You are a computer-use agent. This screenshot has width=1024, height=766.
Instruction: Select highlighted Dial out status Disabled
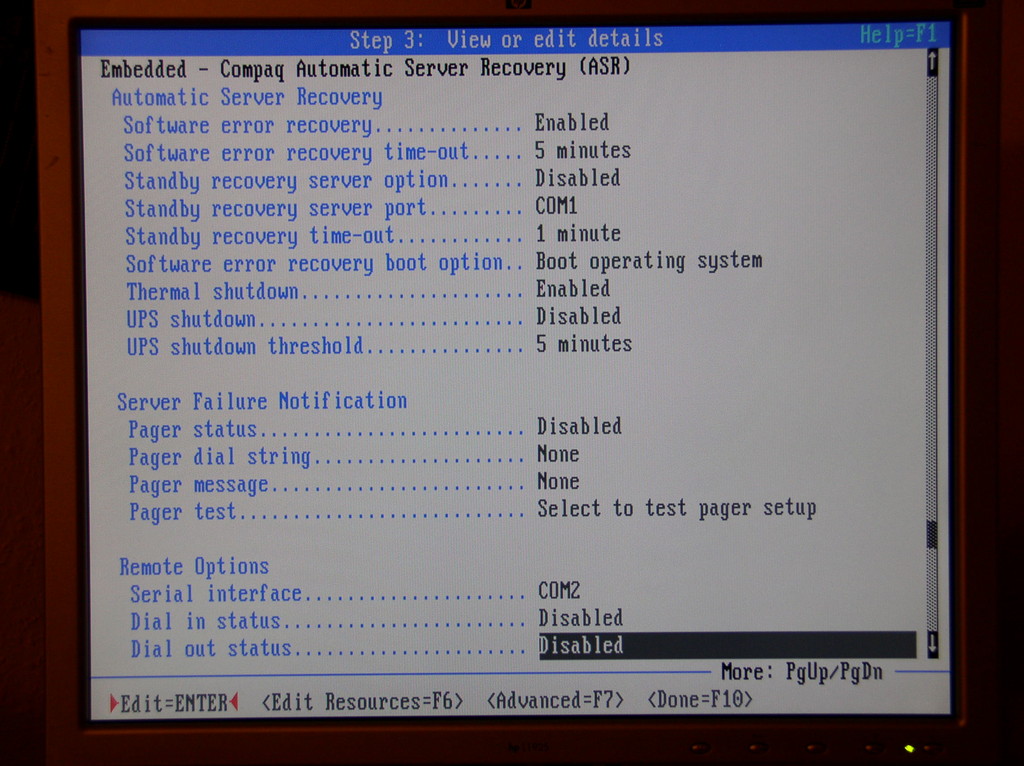(581, 646)
